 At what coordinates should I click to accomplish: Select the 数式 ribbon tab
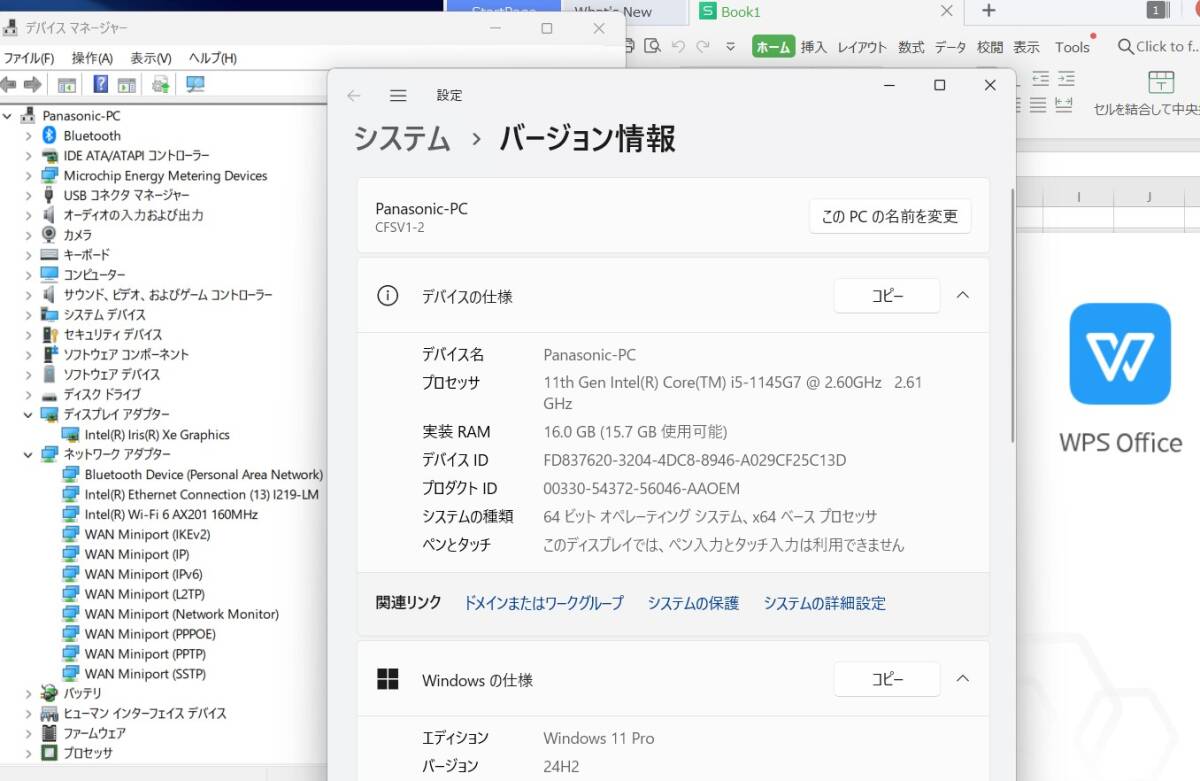click(x=911, y=47)
